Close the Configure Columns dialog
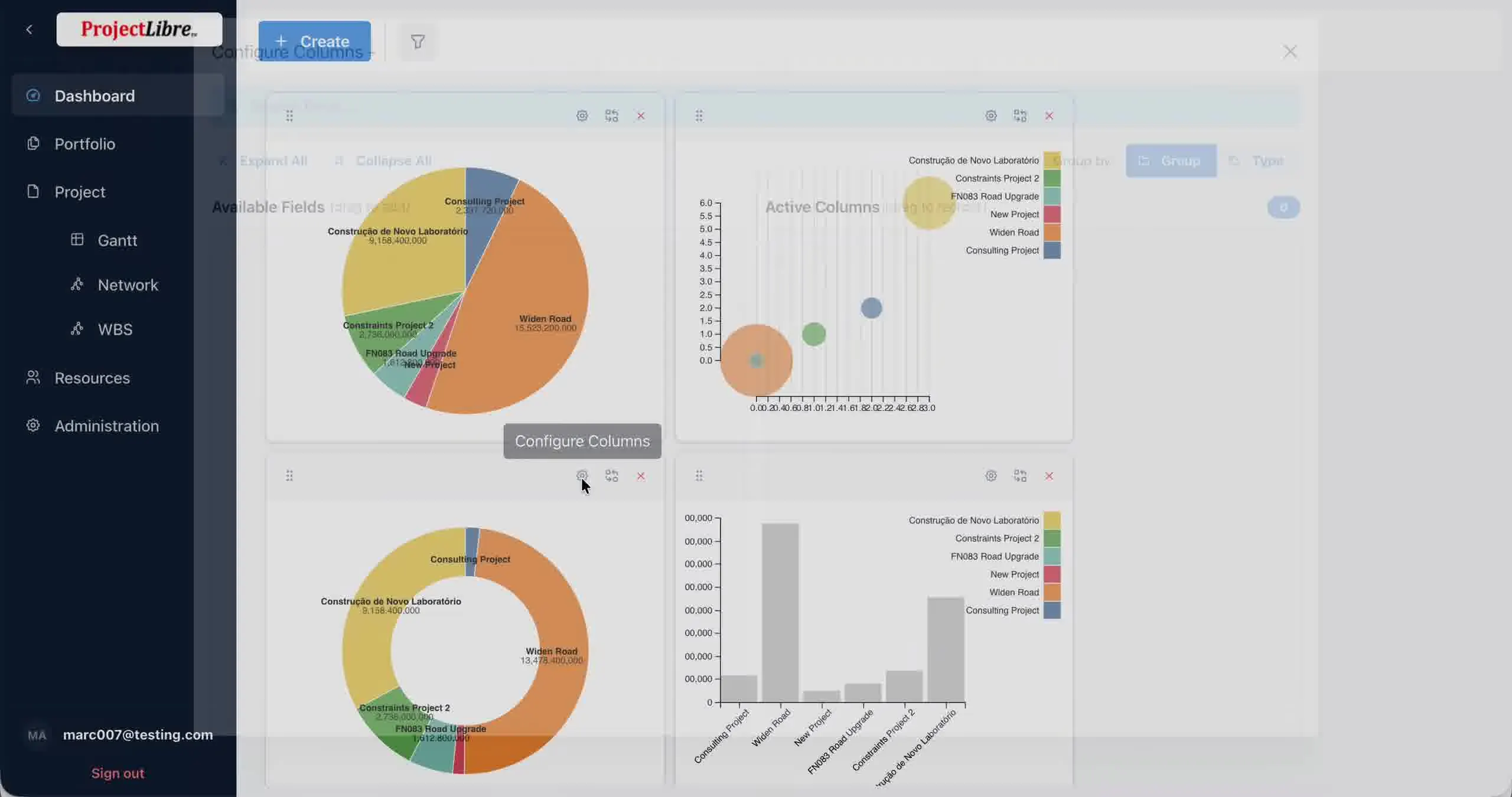 pos(1290,52)
